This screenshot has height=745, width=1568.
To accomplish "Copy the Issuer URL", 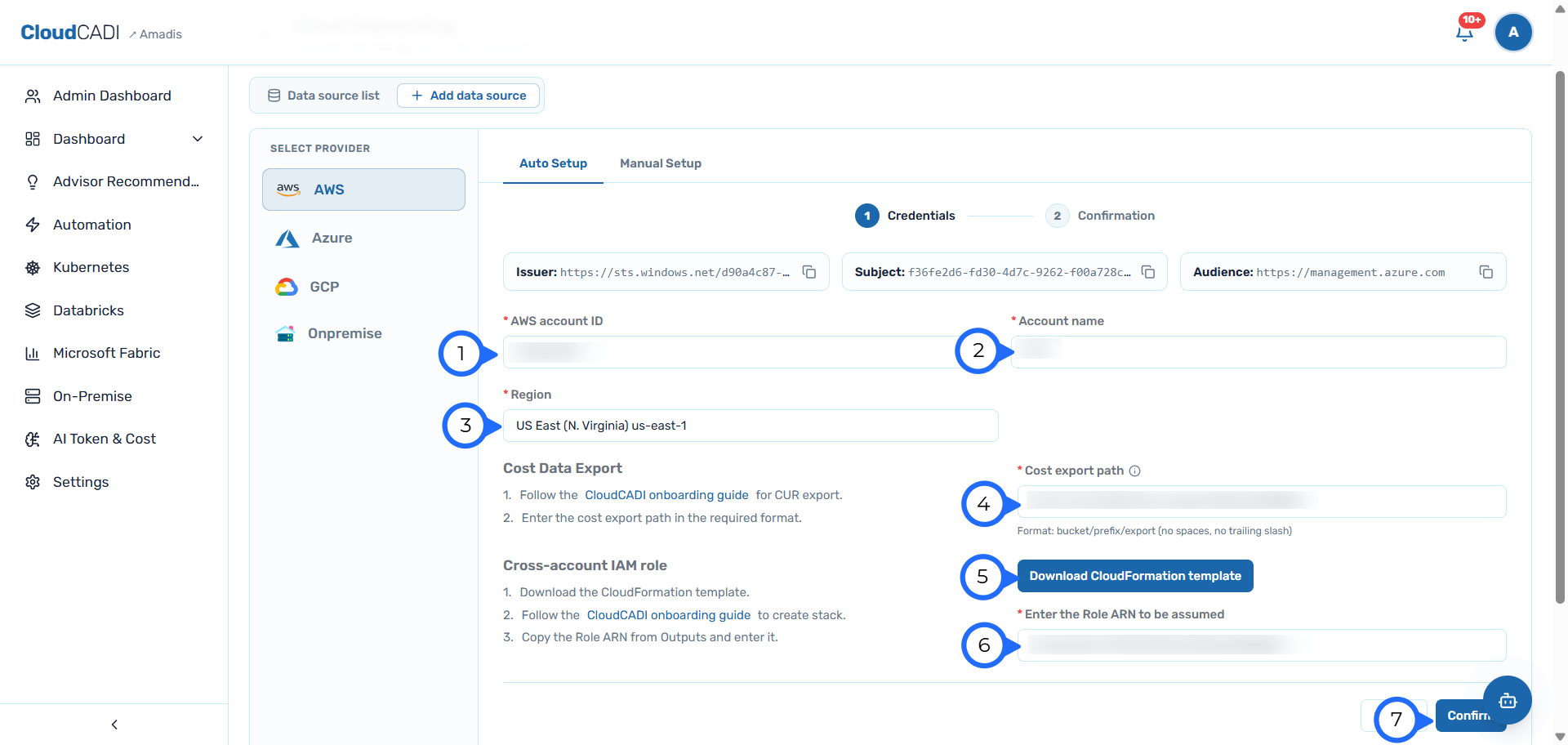I will click(x=809, y=272).
